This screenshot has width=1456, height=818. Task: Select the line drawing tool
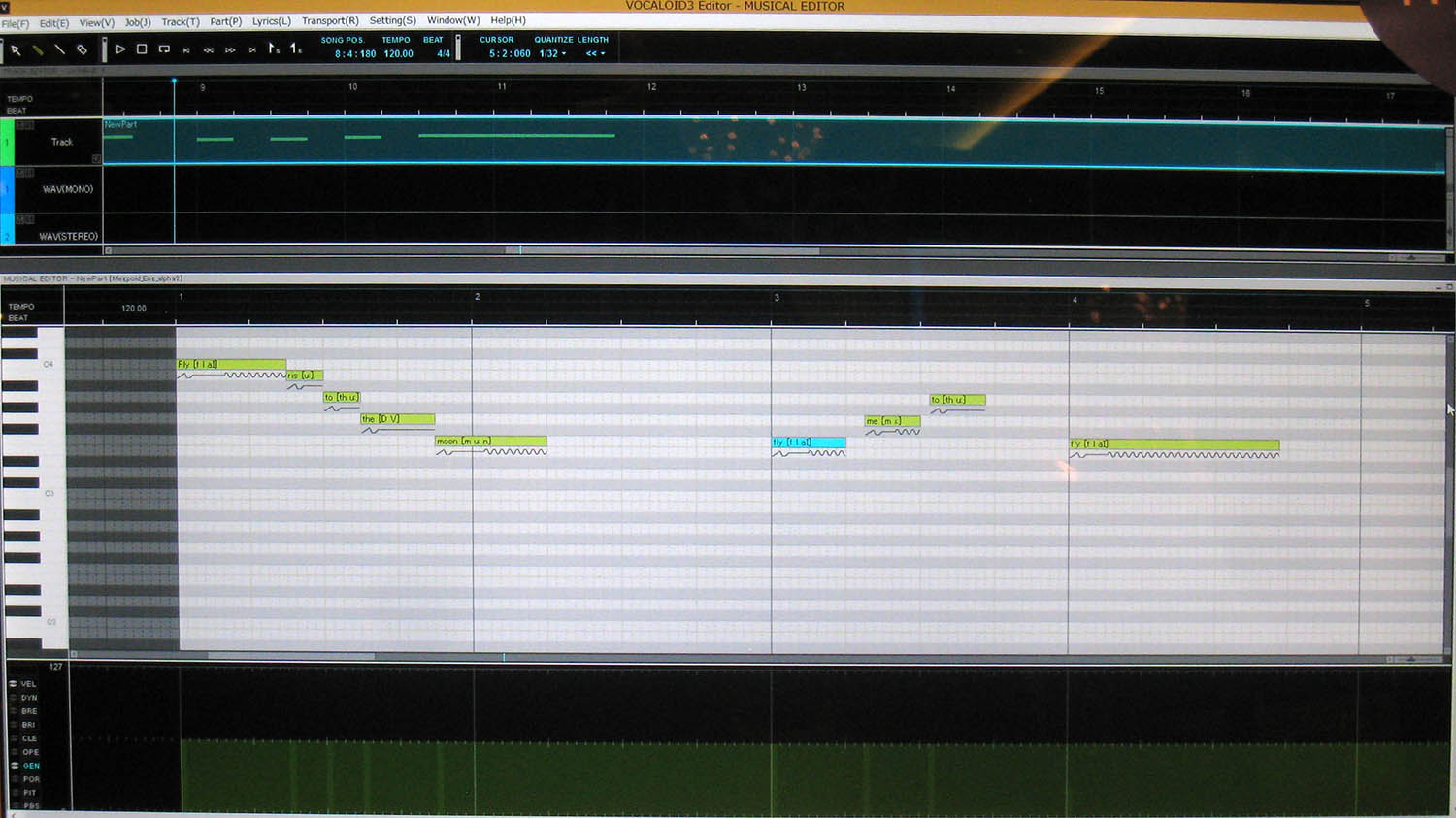(60, 49)
